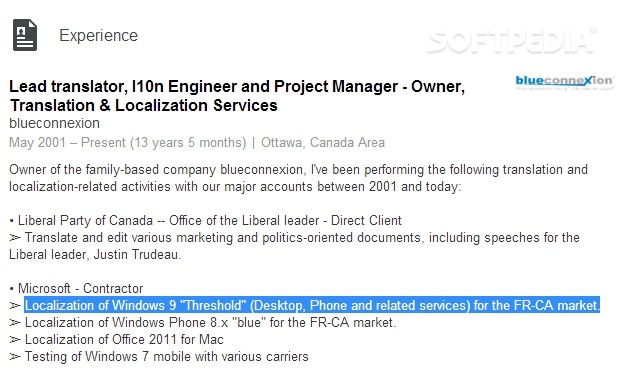Click the arrow bullet before Office 2011 line
Viewport: 624px width, 373px height.
click(15, 340)
